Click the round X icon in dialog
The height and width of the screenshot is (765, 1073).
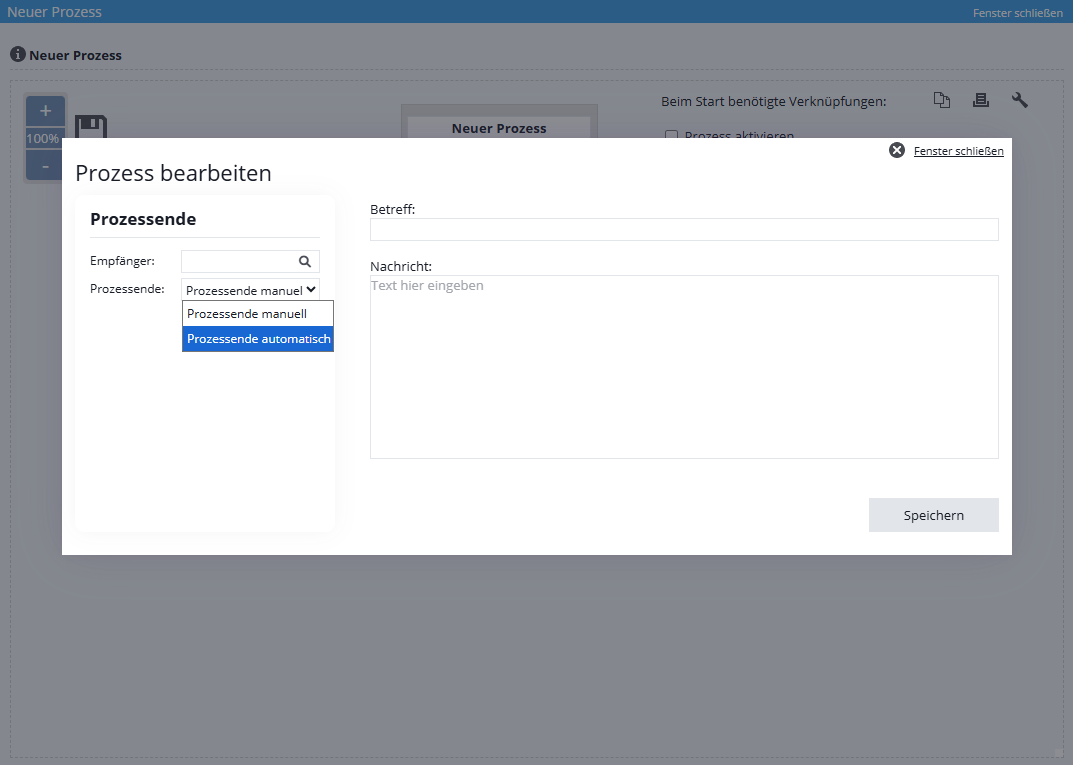coord(897,150)
